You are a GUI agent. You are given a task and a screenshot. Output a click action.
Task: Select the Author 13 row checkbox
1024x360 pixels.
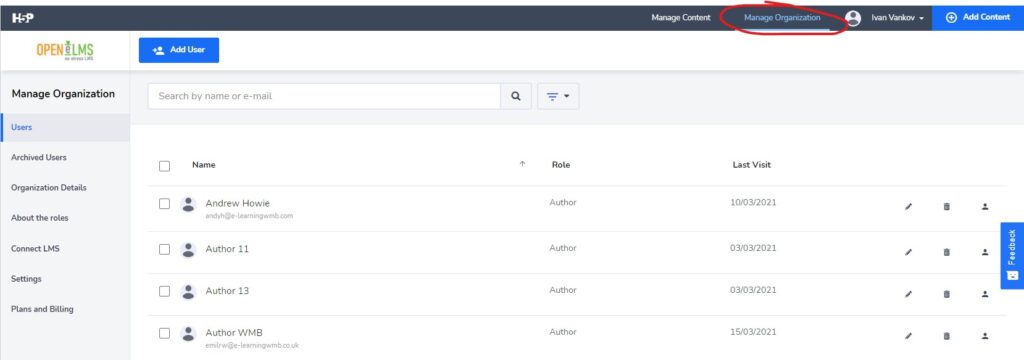[x=165, y=291]
